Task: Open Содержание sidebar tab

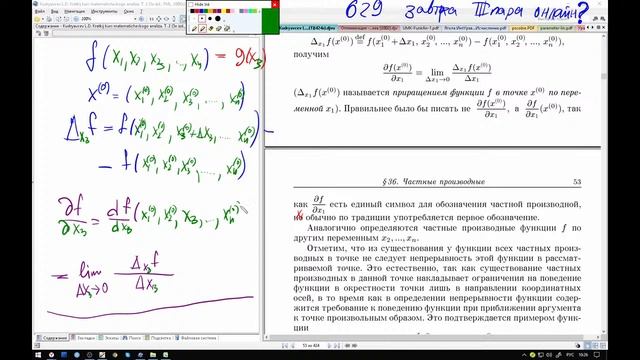Action: click(x=52, y=338)
